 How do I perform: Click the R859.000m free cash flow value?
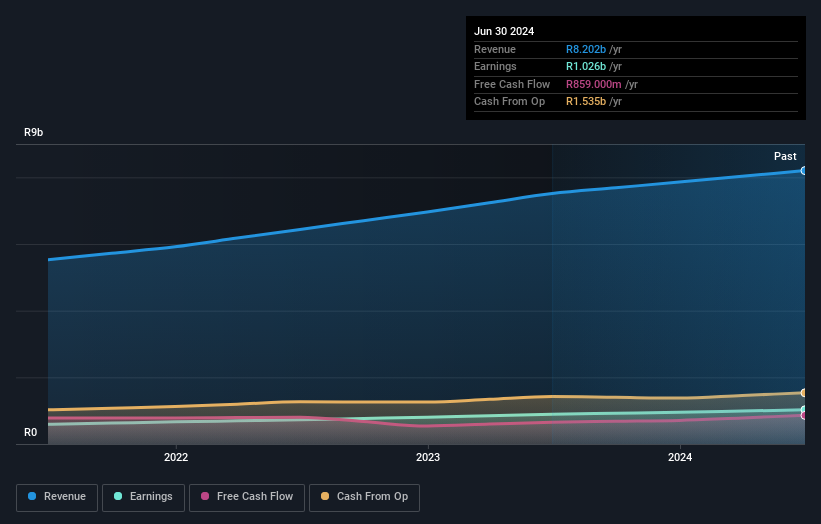(594, 84)
